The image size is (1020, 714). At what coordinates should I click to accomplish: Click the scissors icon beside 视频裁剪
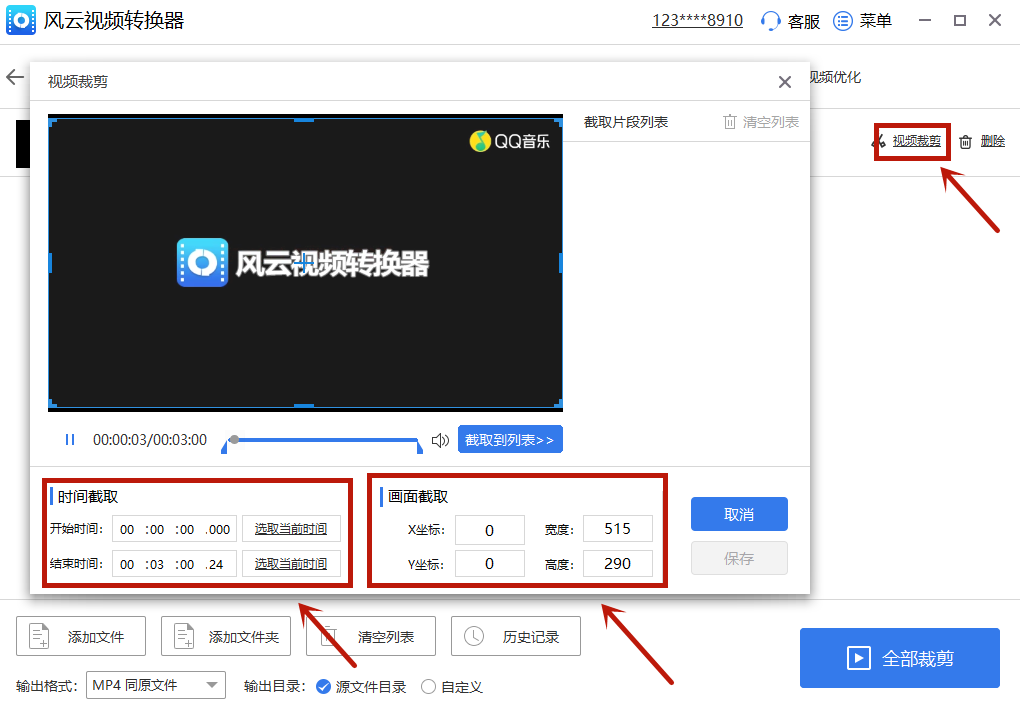point(879,141)
